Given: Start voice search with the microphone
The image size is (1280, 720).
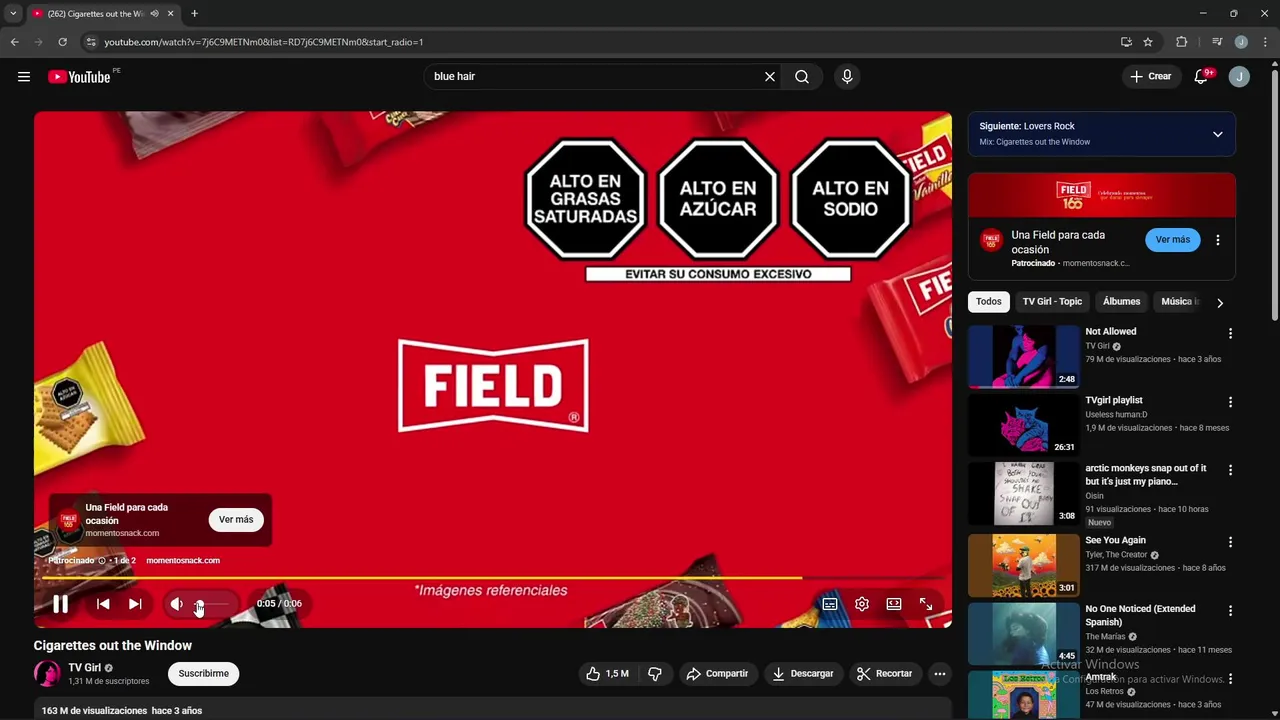Looking at the screenshot, I should [847, 77].
